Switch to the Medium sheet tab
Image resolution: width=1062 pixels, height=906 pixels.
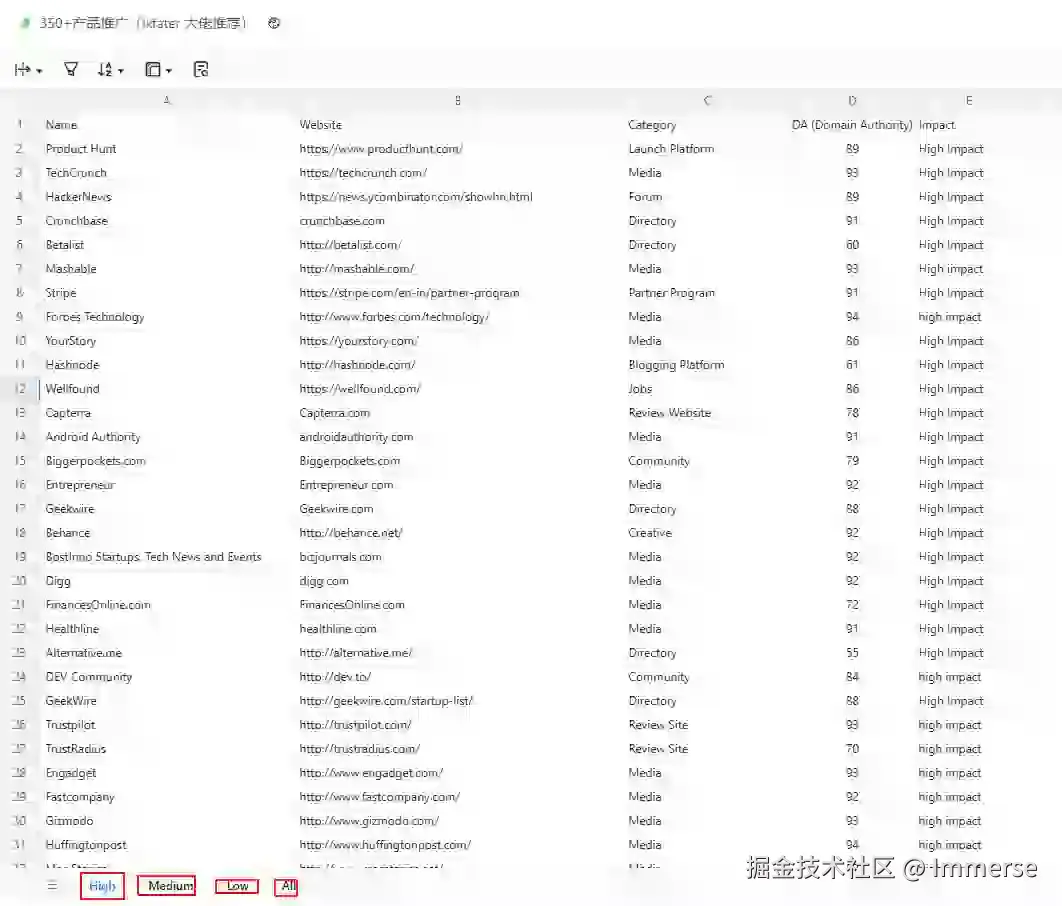pyautogui.click(x=167, y=886)
